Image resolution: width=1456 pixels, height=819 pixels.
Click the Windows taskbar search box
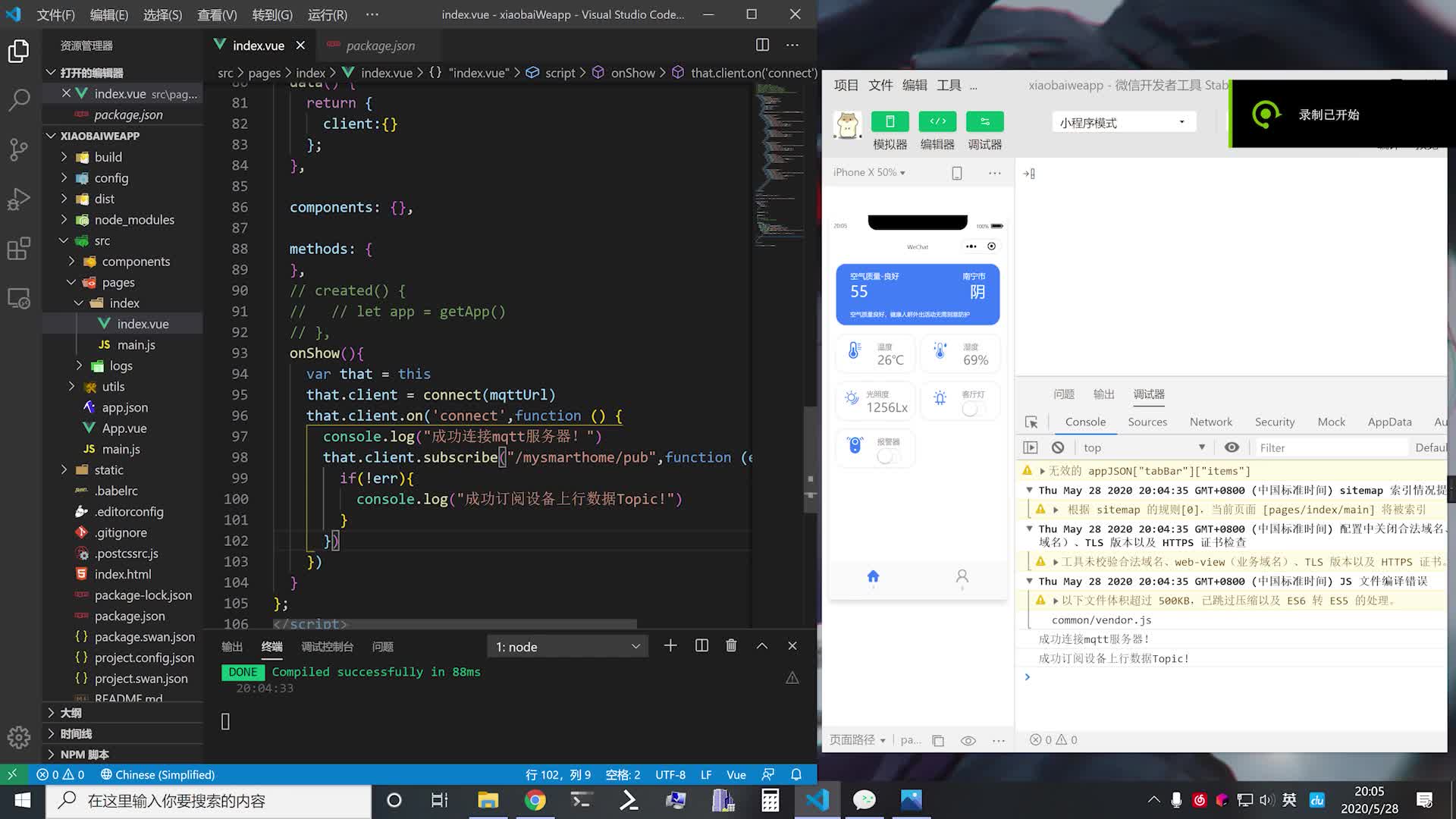pyautogui.click(x=209, y=801)
